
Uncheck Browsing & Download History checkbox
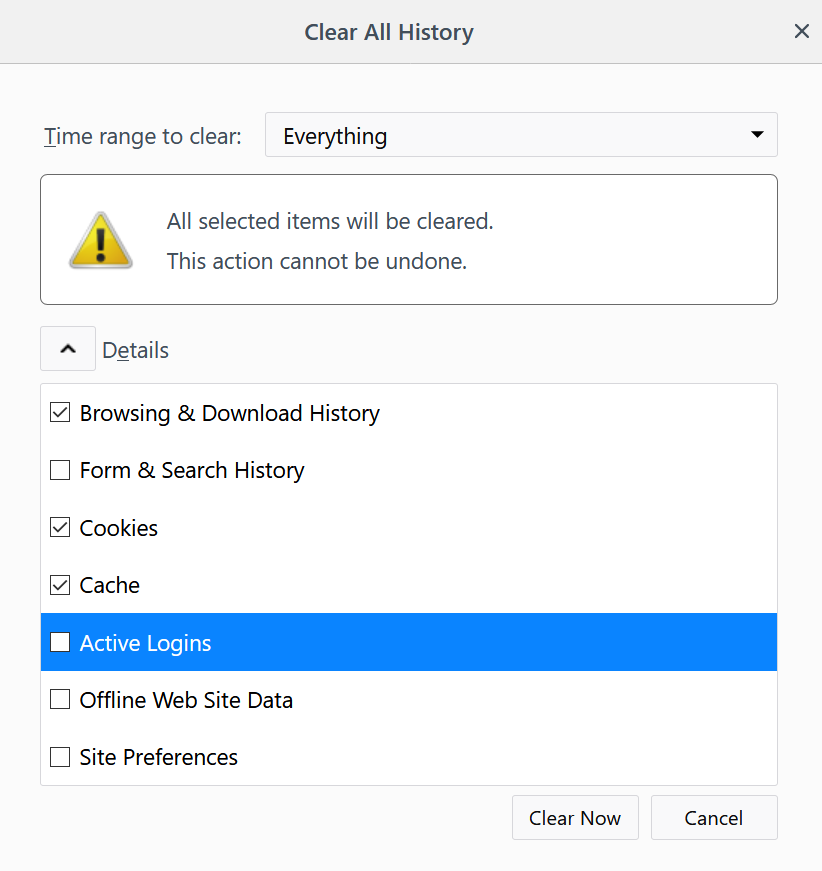(x=60, y=413)
